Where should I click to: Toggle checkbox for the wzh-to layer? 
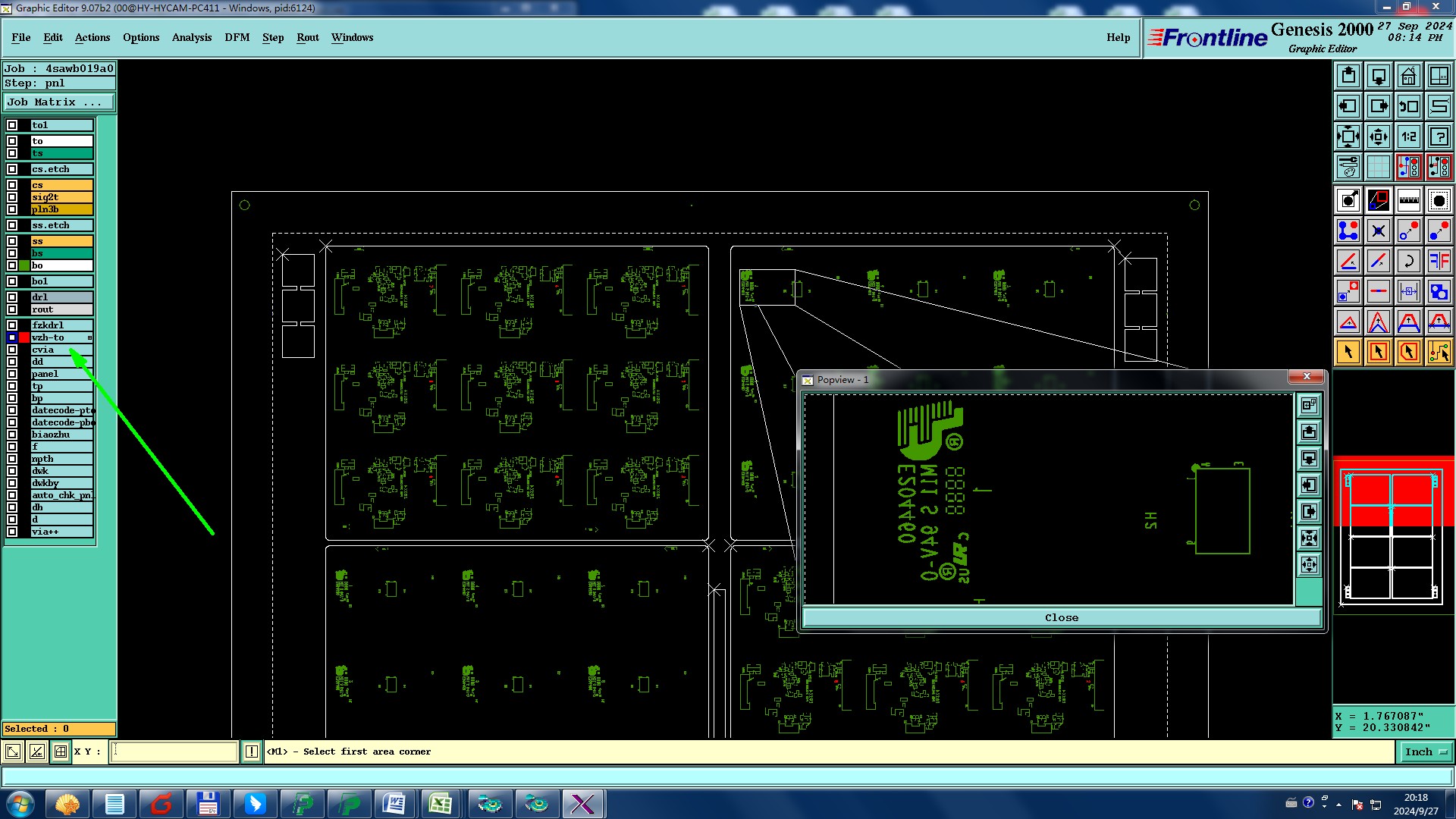(x=12, y=337)
